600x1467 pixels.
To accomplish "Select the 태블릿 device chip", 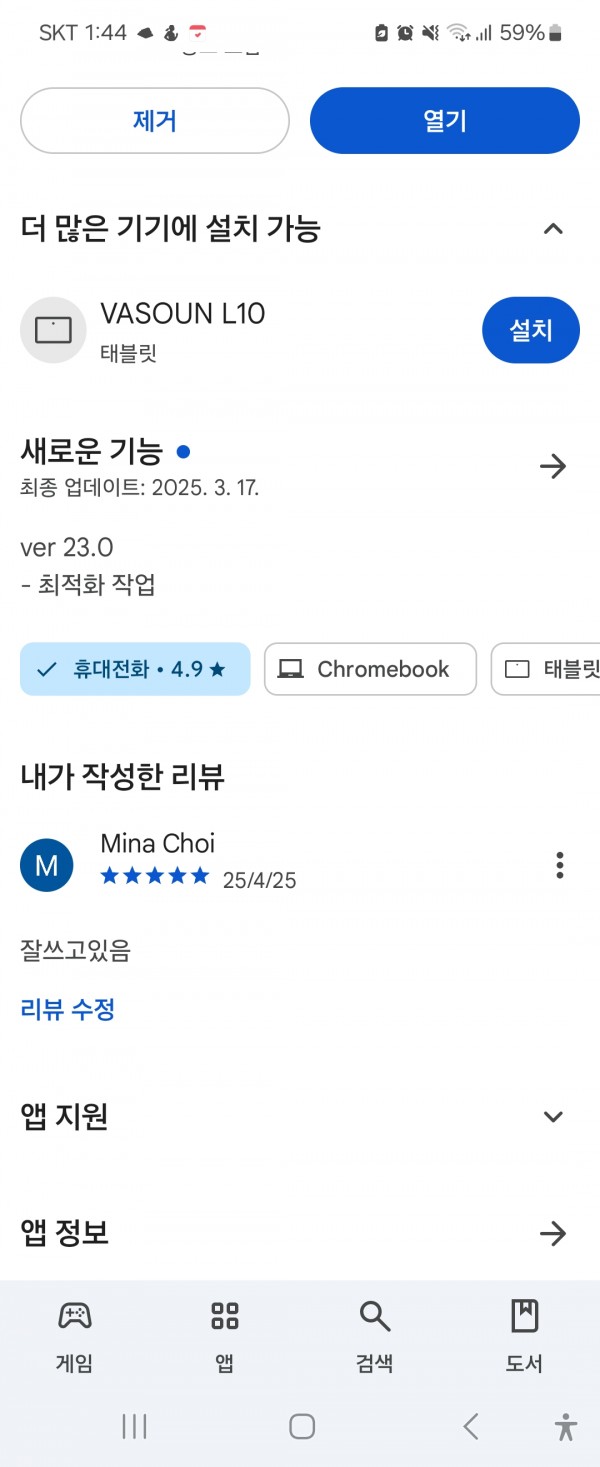I will point(546,669).
